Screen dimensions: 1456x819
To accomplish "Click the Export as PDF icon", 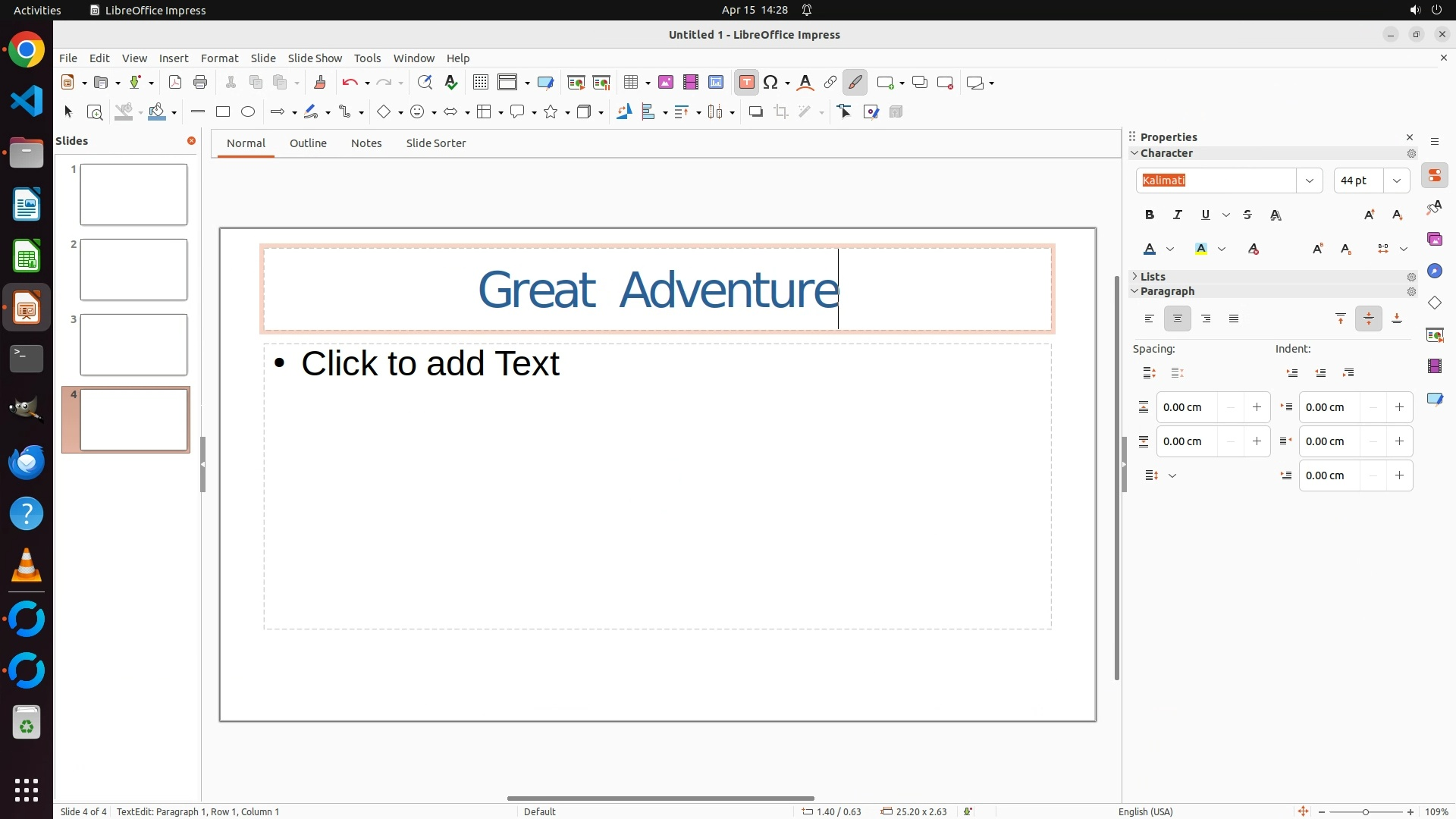I will point(175,83).
